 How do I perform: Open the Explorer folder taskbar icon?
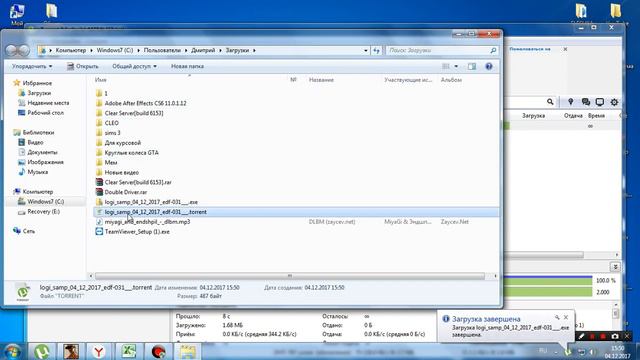(x=187, y=351)
